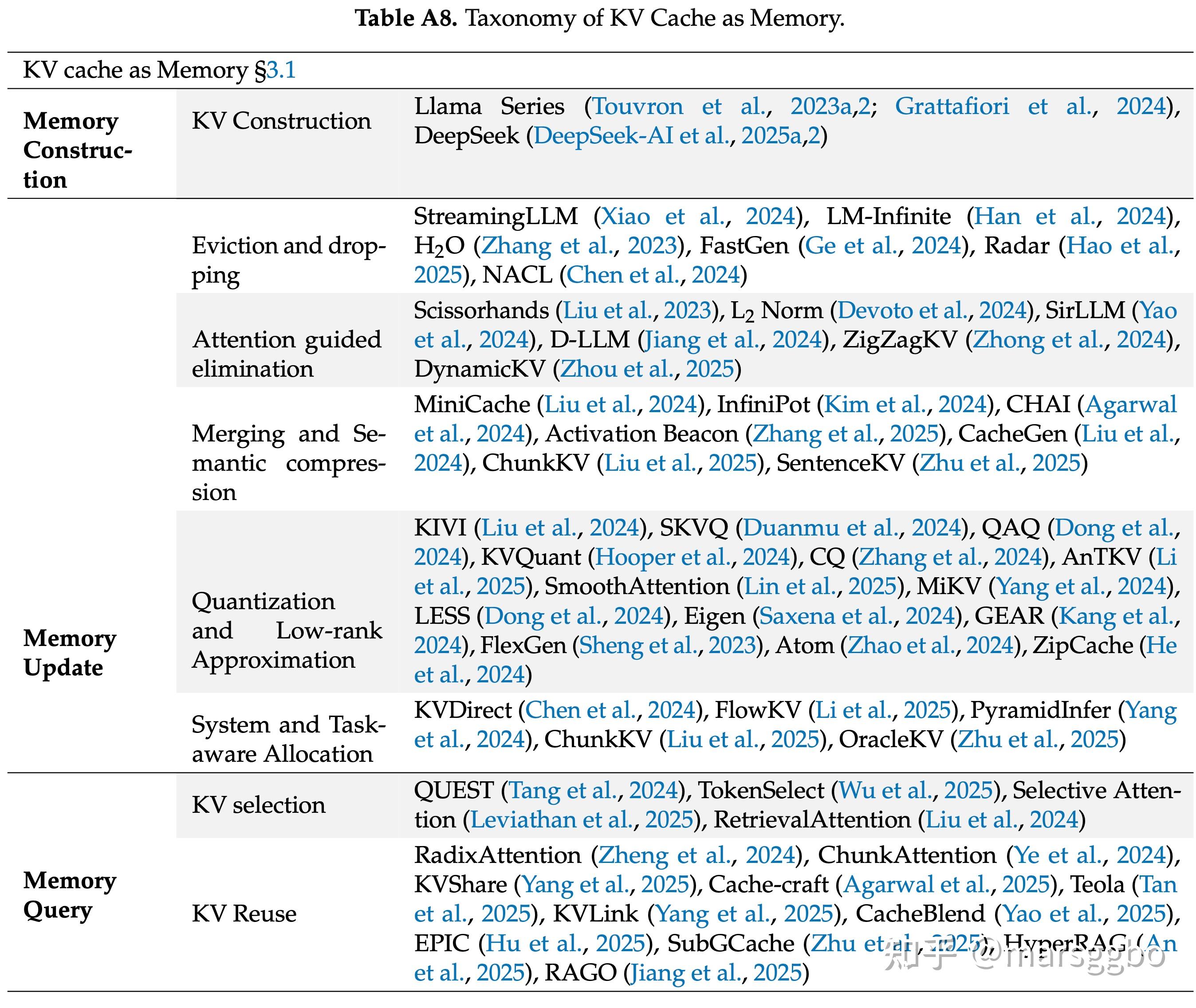Follow the Duanmu et al., 2024 citation for SKVQ
This screenshot has width=1196, height=1008.
(852, 528)
